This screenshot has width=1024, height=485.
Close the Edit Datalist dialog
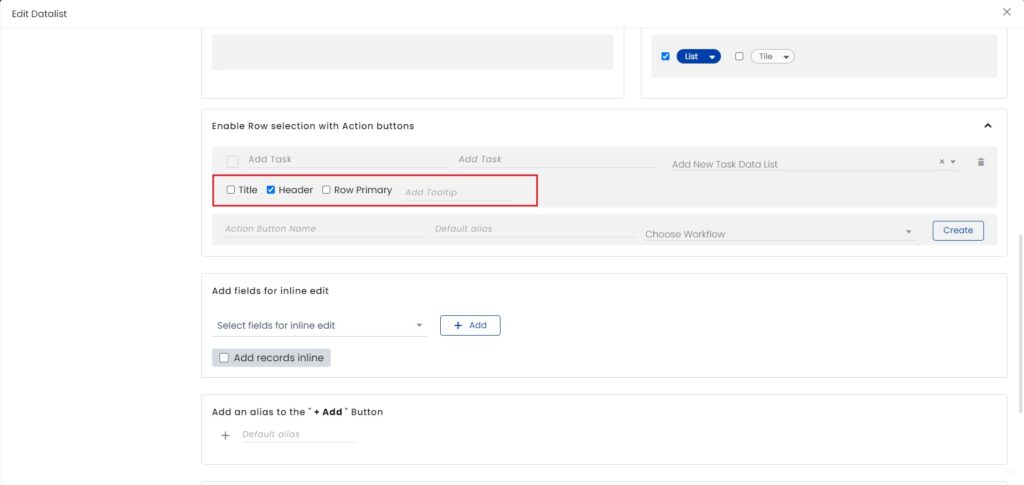[1006, 12]
